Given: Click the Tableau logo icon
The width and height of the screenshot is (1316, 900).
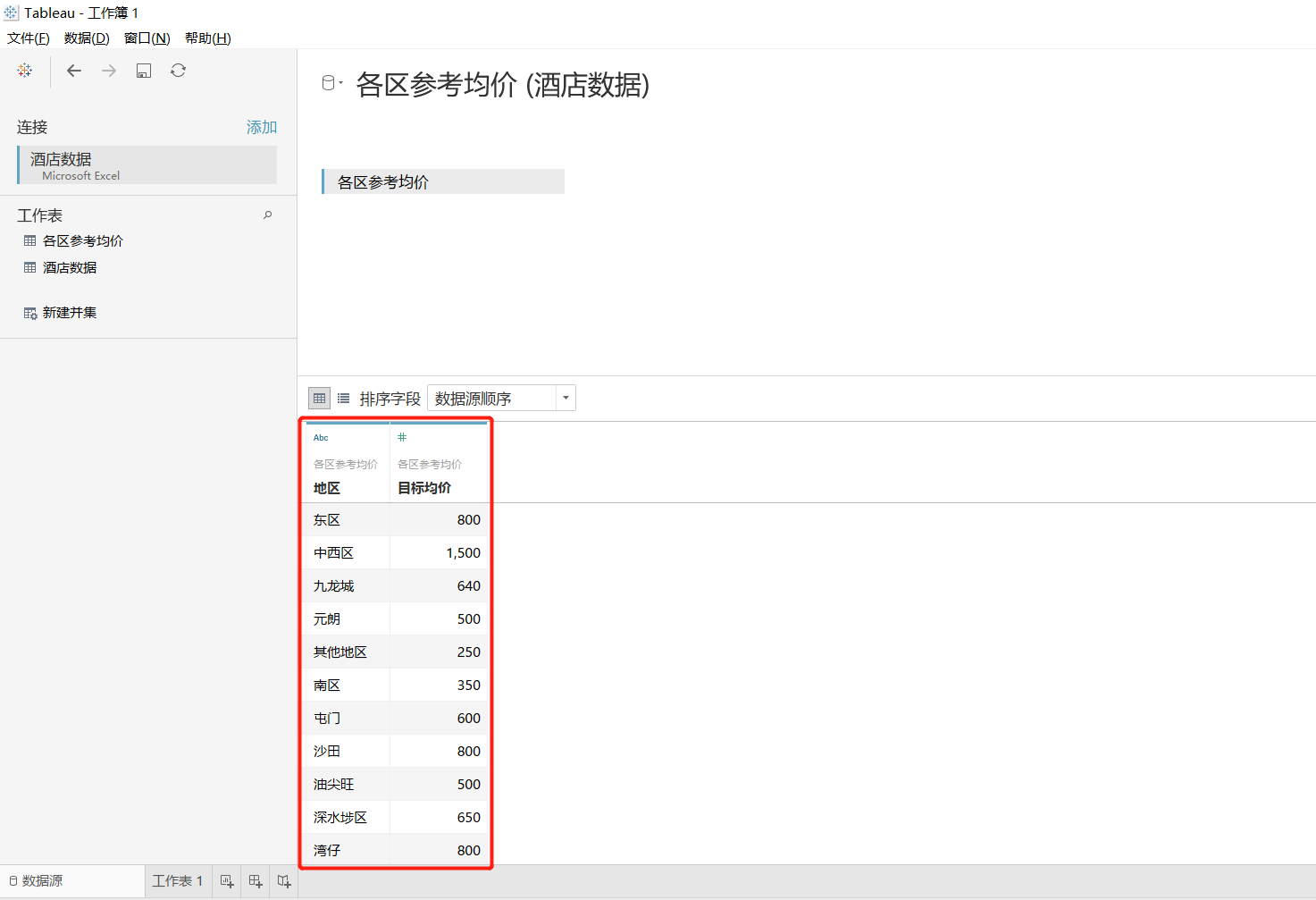Looking at the screenshot, I should (x=24, y=71).
